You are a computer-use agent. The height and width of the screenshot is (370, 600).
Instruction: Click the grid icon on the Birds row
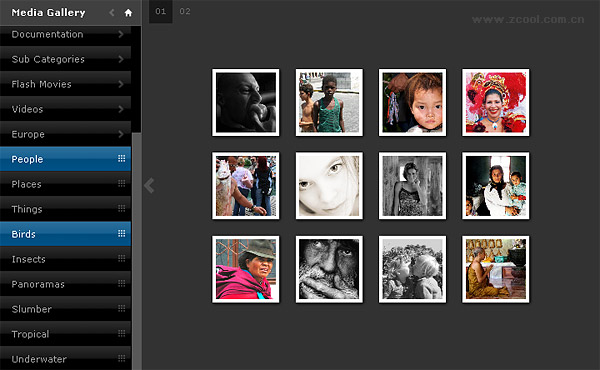pyautogui.click(x=121, y=233)
